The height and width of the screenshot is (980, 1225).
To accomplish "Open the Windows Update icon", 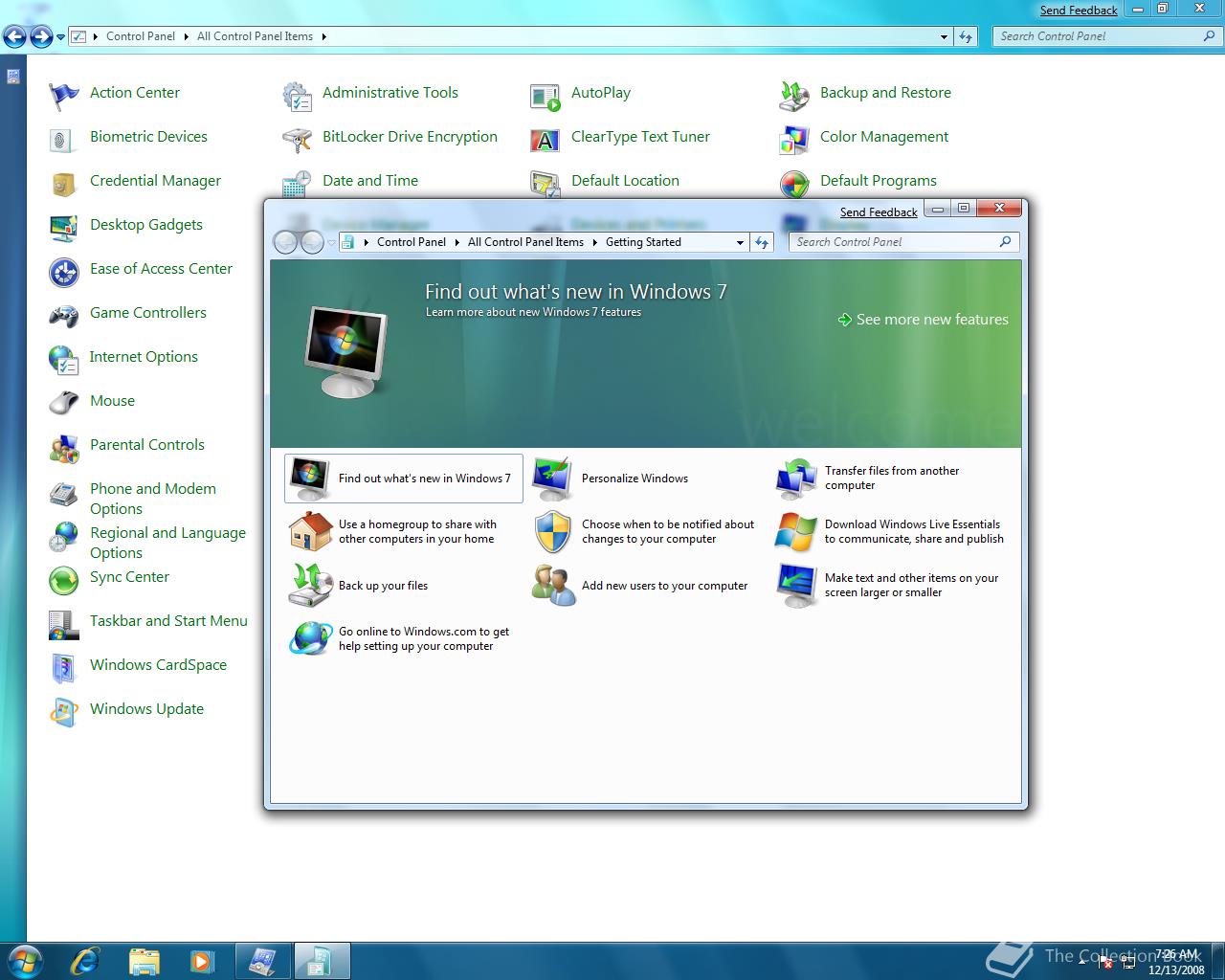I will (x=64, y=712).
